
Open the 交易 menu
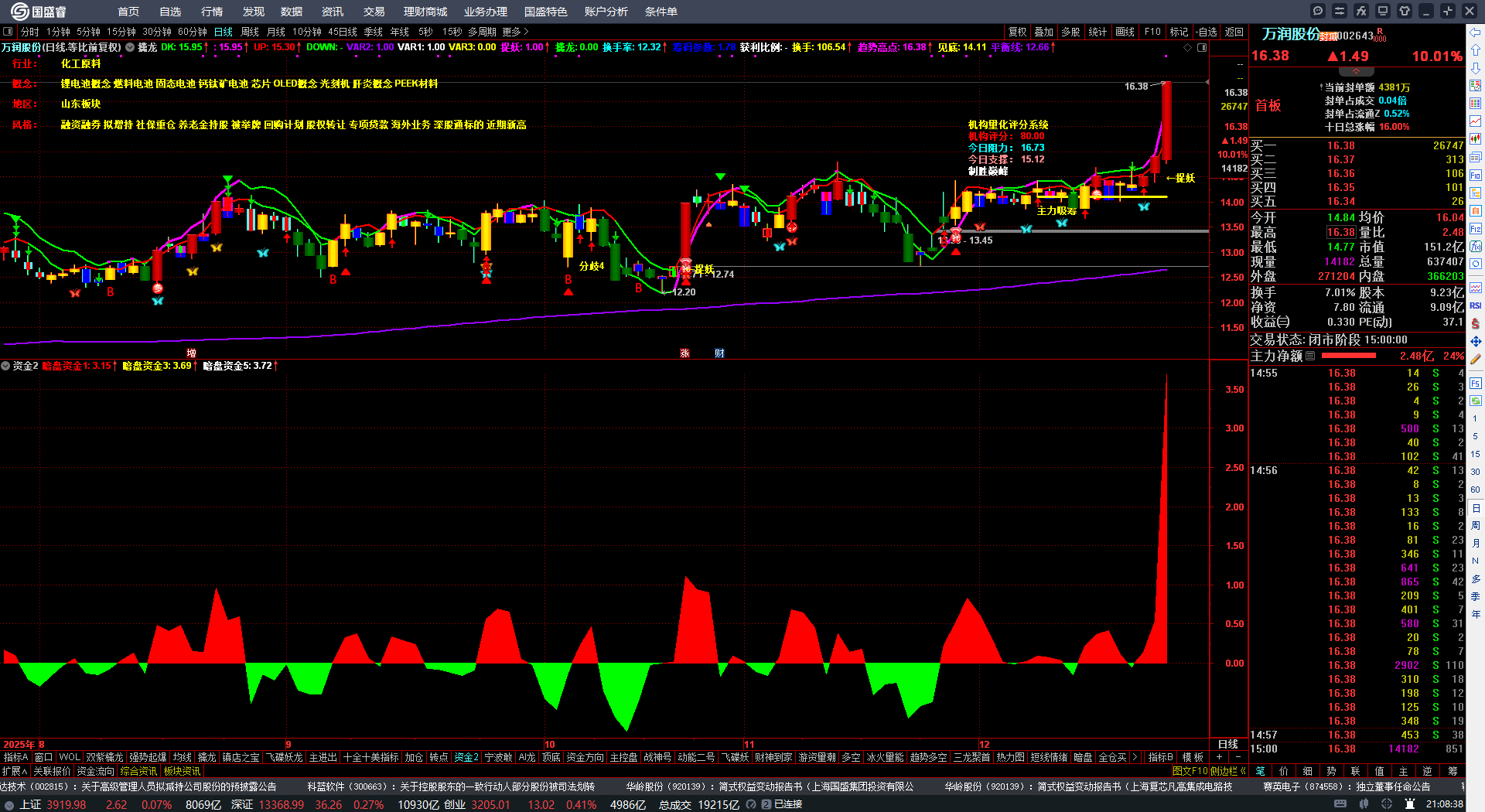tap(374, 12)
